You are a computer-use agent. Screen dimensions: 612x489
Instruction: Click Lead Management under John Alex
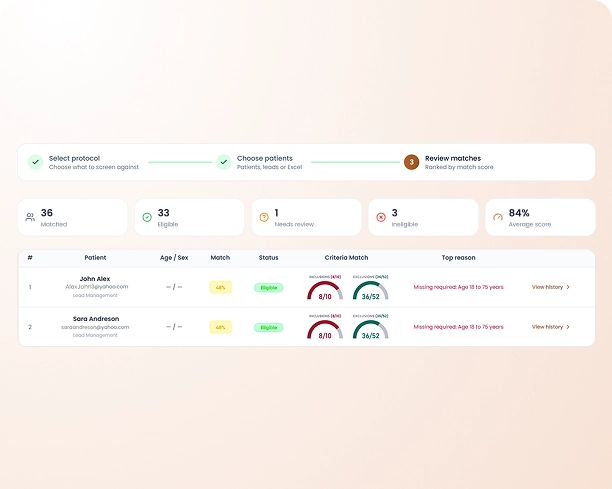(x=95, y=295)
